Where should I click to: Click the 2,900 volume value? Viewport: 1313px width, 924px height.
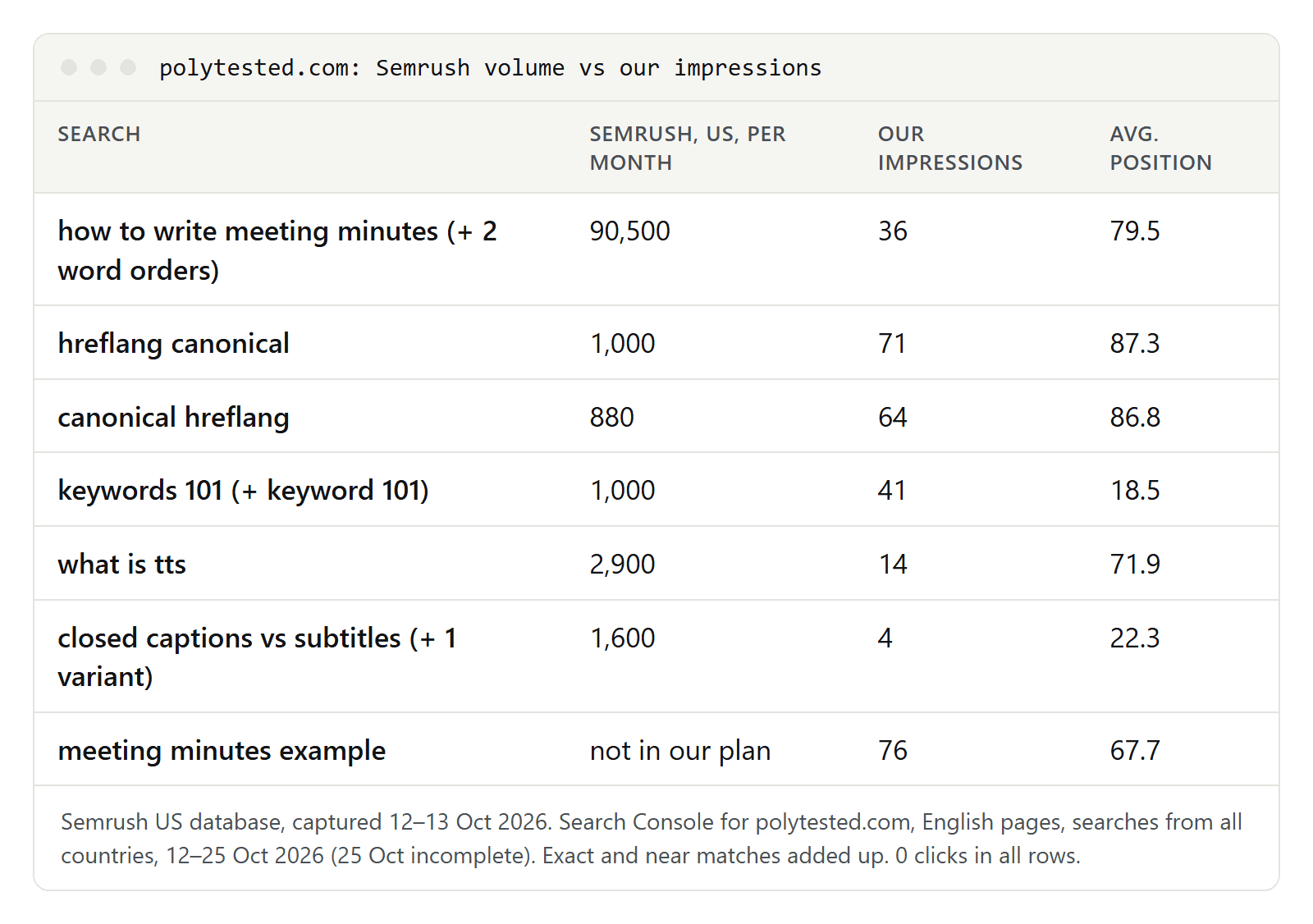point(622,565)
